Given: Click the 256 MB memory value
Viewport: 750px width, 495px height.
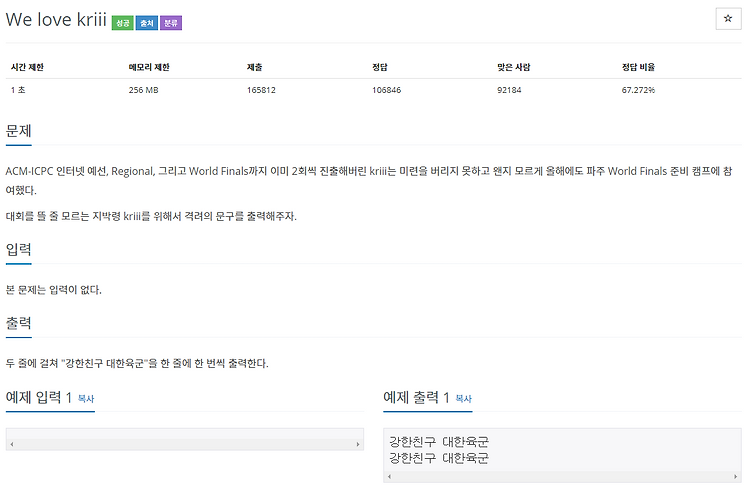Looking at the screenshot, I should pyautogui.click(x=143, y=90).
